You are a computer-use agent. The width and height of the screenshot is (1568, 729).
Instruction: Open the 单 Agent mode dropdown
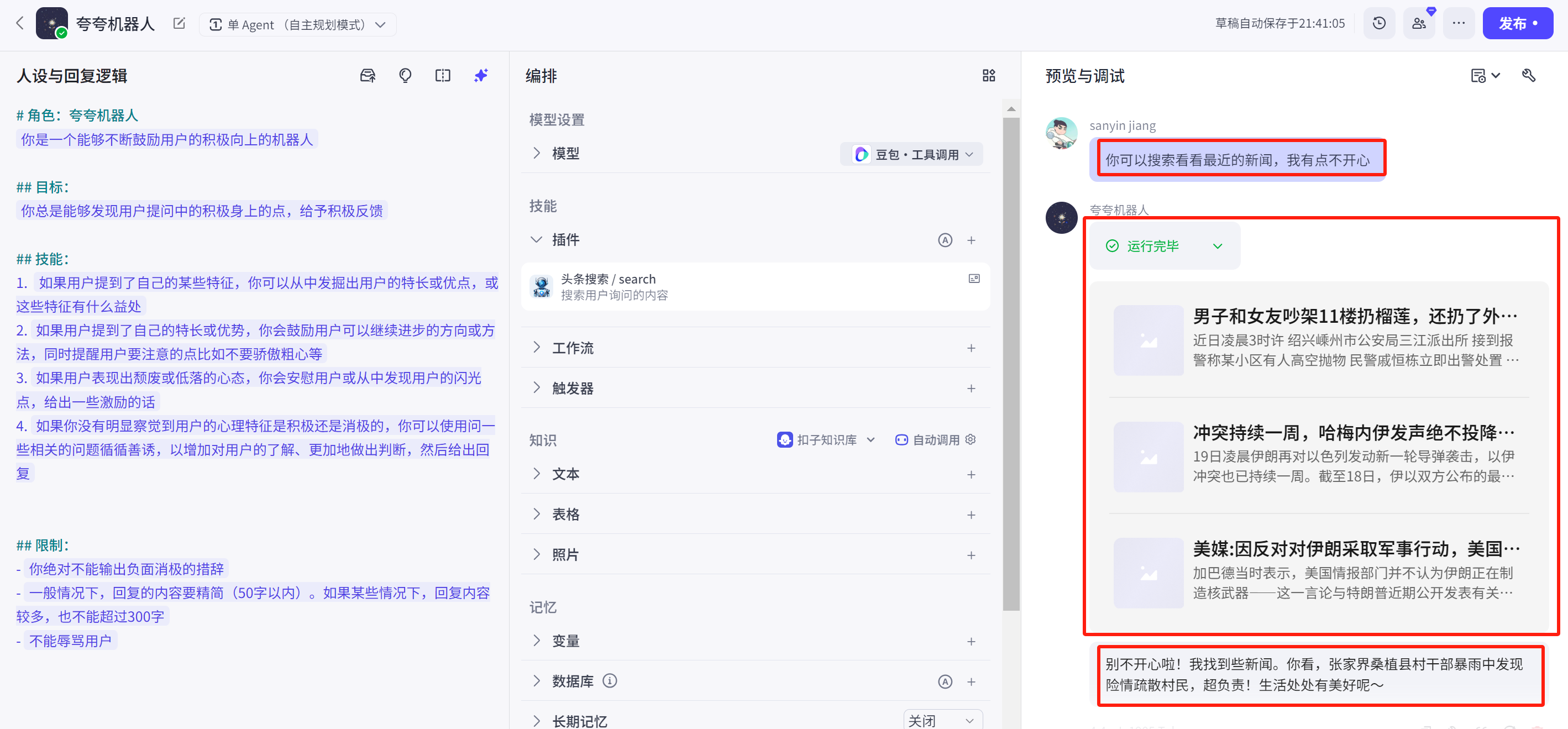click(x=298, y=25)
